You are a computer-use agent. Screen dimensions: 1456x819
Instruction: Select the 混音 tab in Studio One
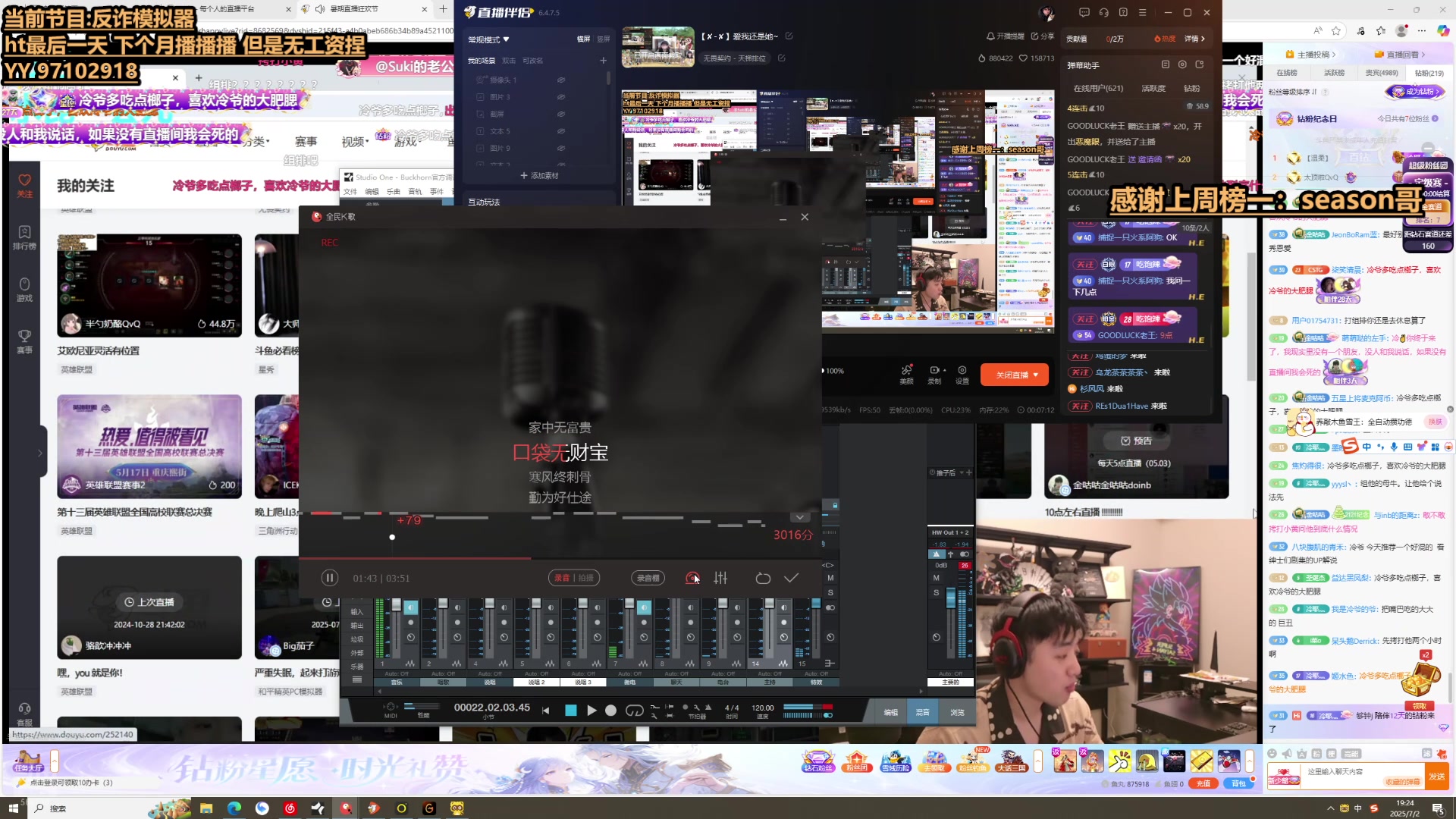coord(922,712)
